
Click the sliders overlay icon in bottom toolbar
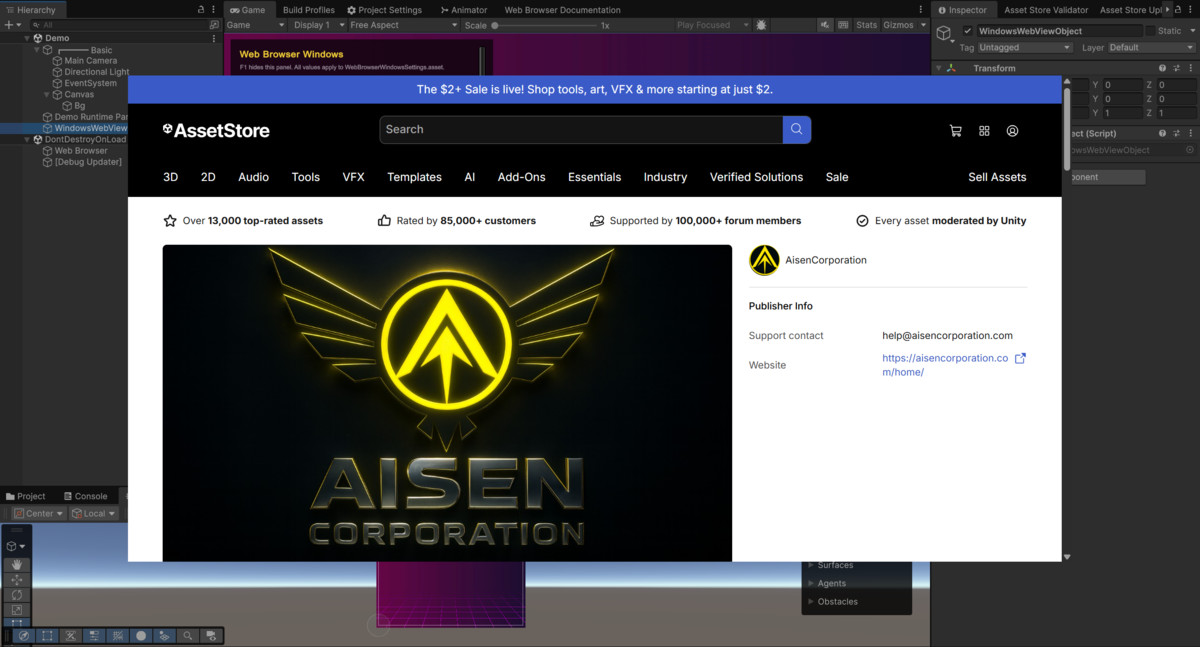coord(94,635)
